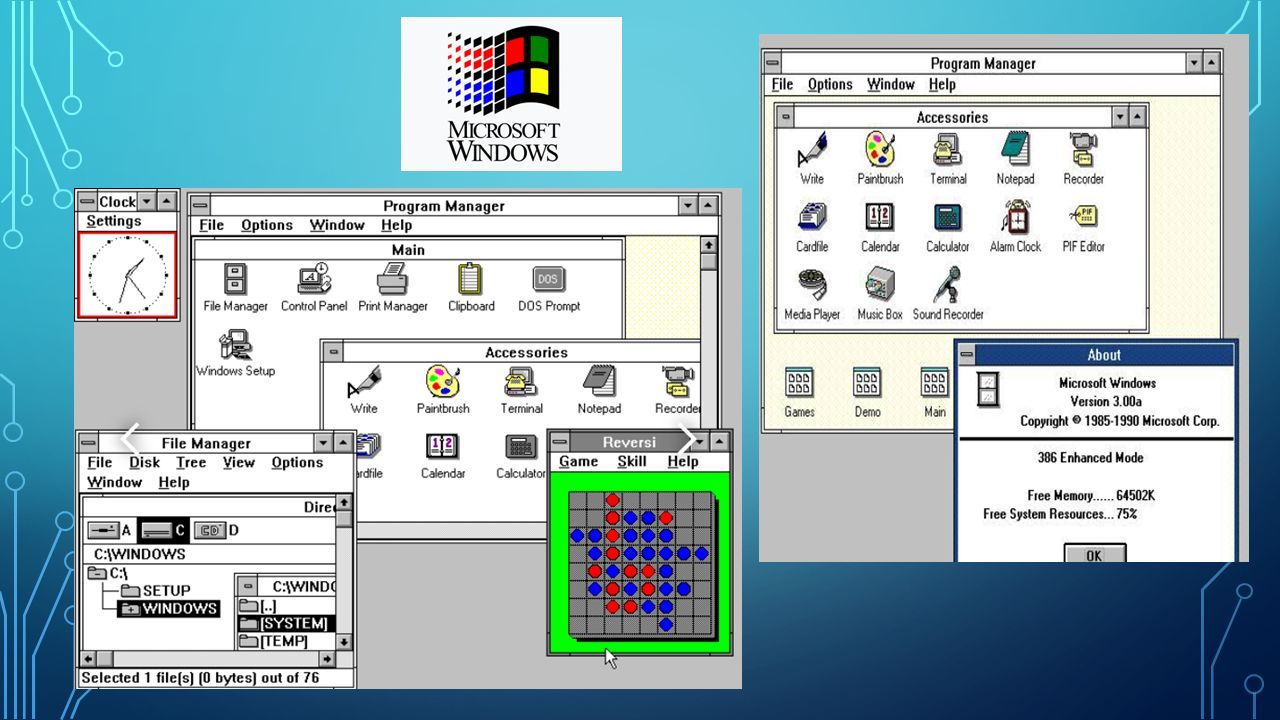Viewport: 1280px width, 720px height.
Task: Open Tree menu in File Manager
Action: pos(191,463)
